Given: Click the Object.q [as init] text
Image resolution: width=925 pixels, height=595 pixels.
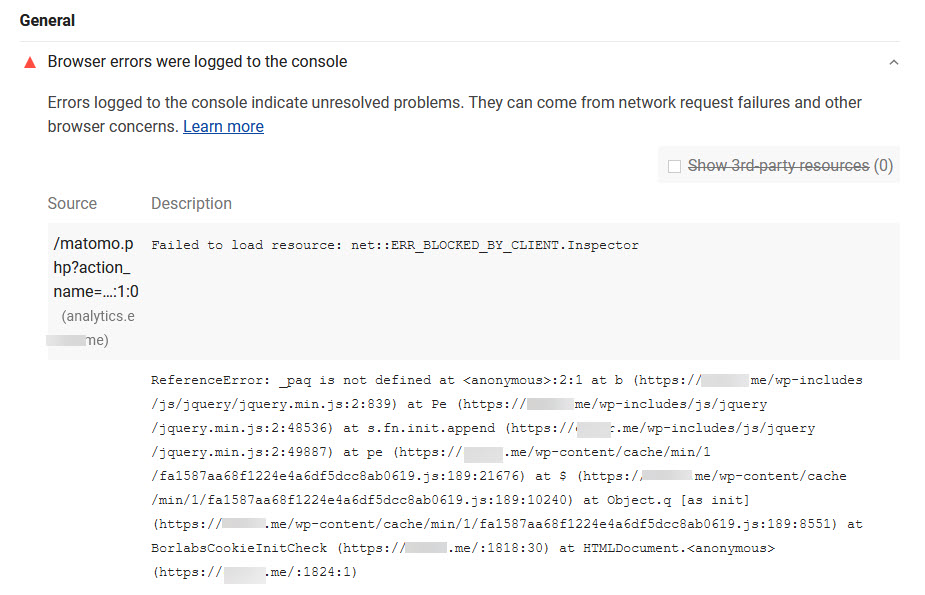Looking at the screenshot, I should point(666,501).
